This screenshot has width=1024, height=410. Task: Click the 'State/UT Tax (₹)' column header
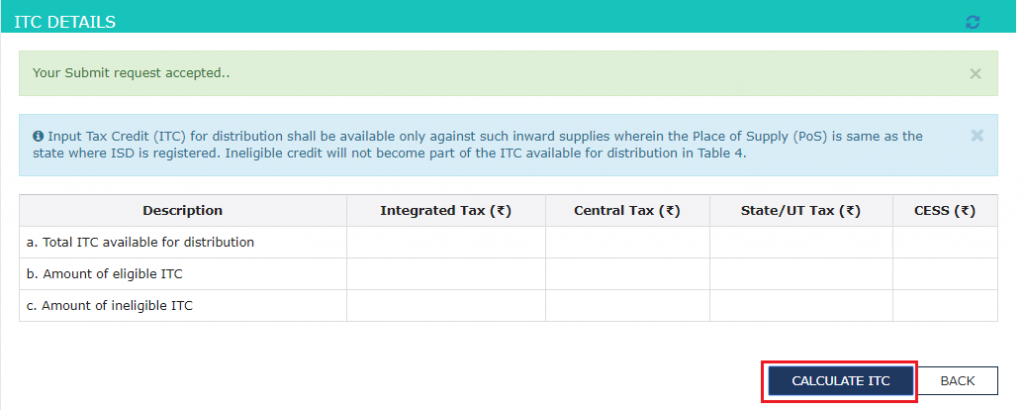(801, 210)
